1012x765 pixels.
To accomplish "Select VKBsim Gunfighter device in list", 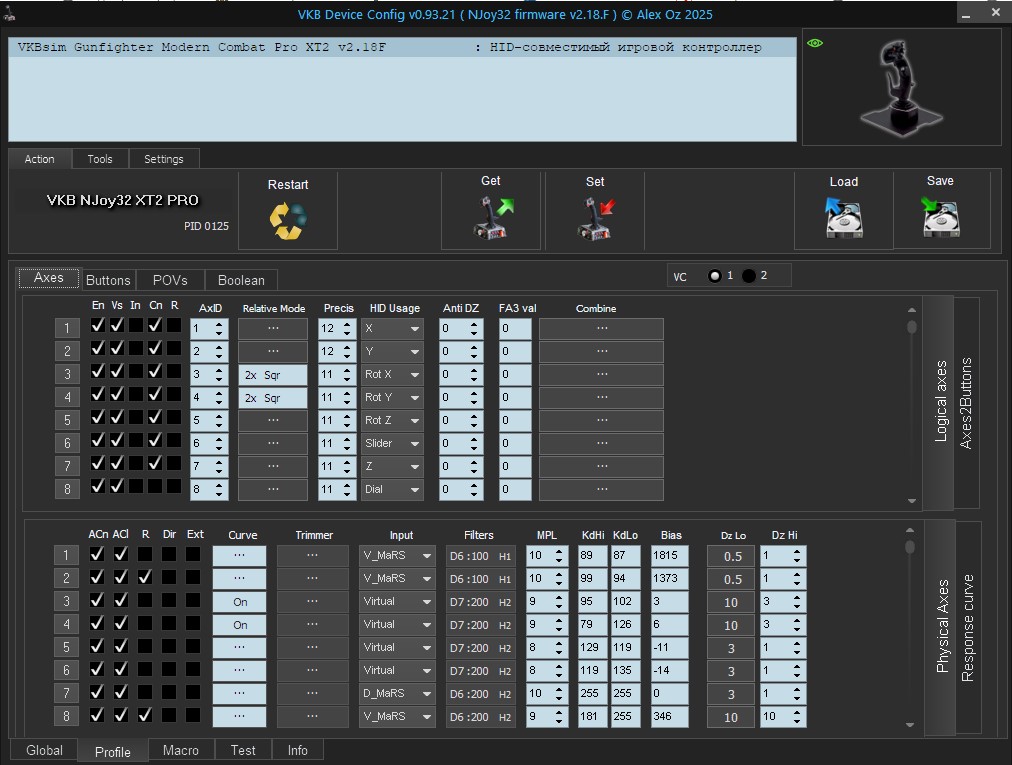I will point(402,47).
